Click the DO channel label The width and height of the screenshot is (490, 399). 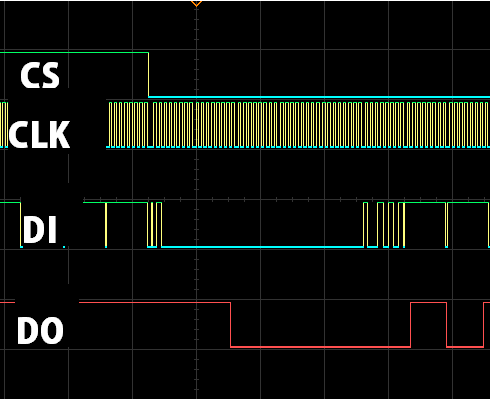[x=40, y=330]
